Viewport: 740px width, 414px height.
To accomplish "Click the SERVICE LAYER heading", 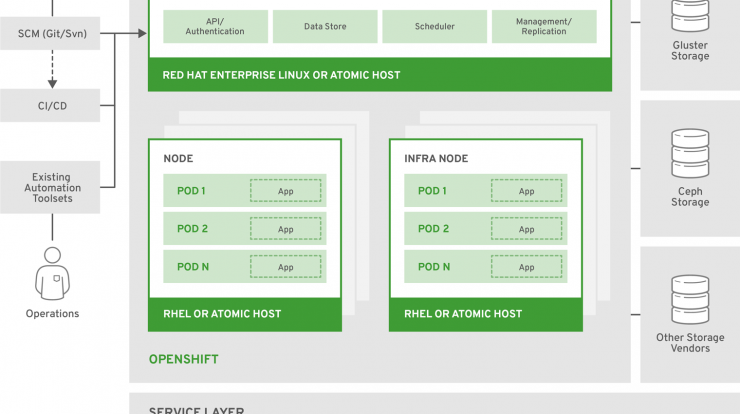I will coord(196,410).
